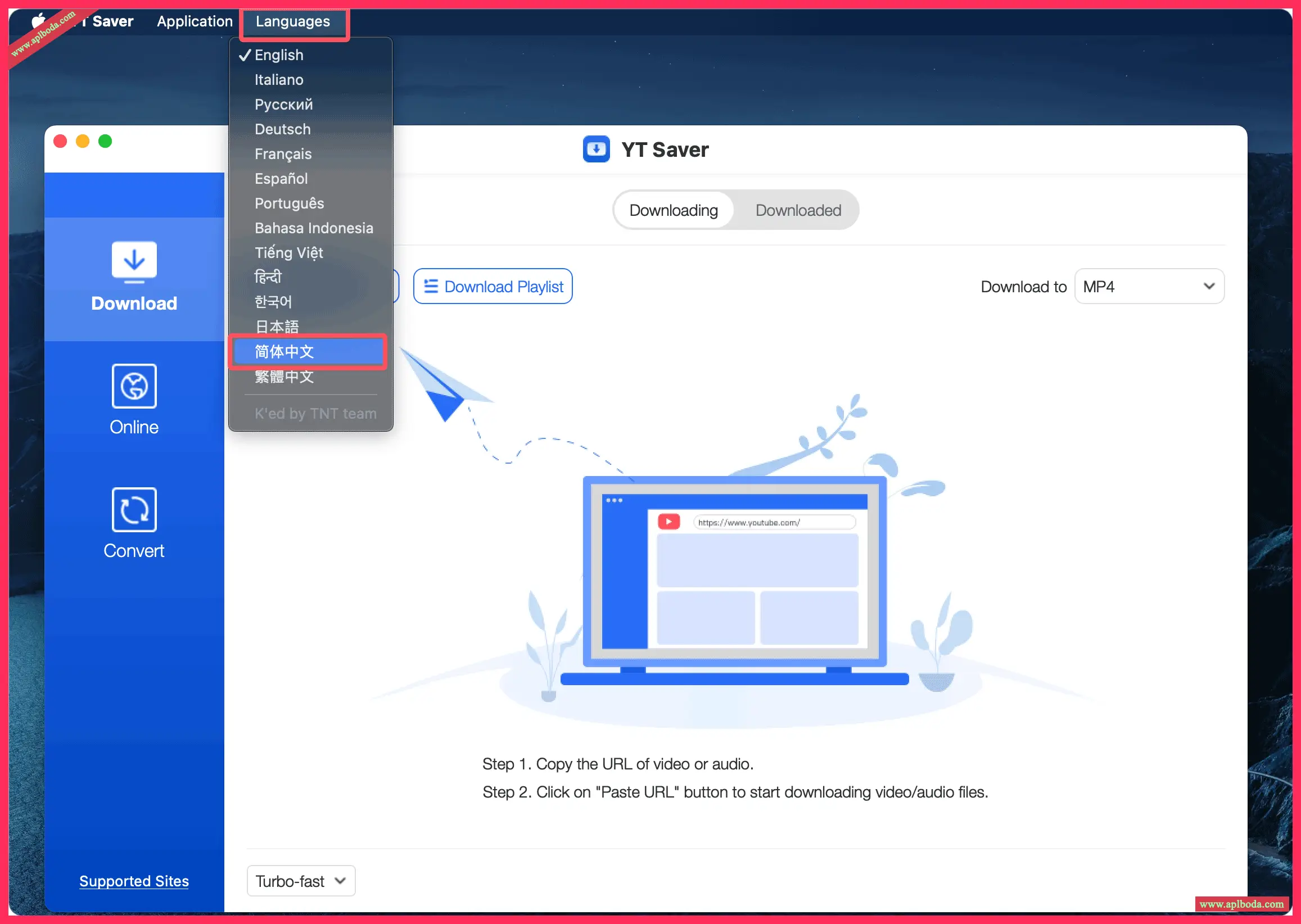1301x924 pixels.
Task: Click the Download Playlist button
Action: tap(493, 286)
